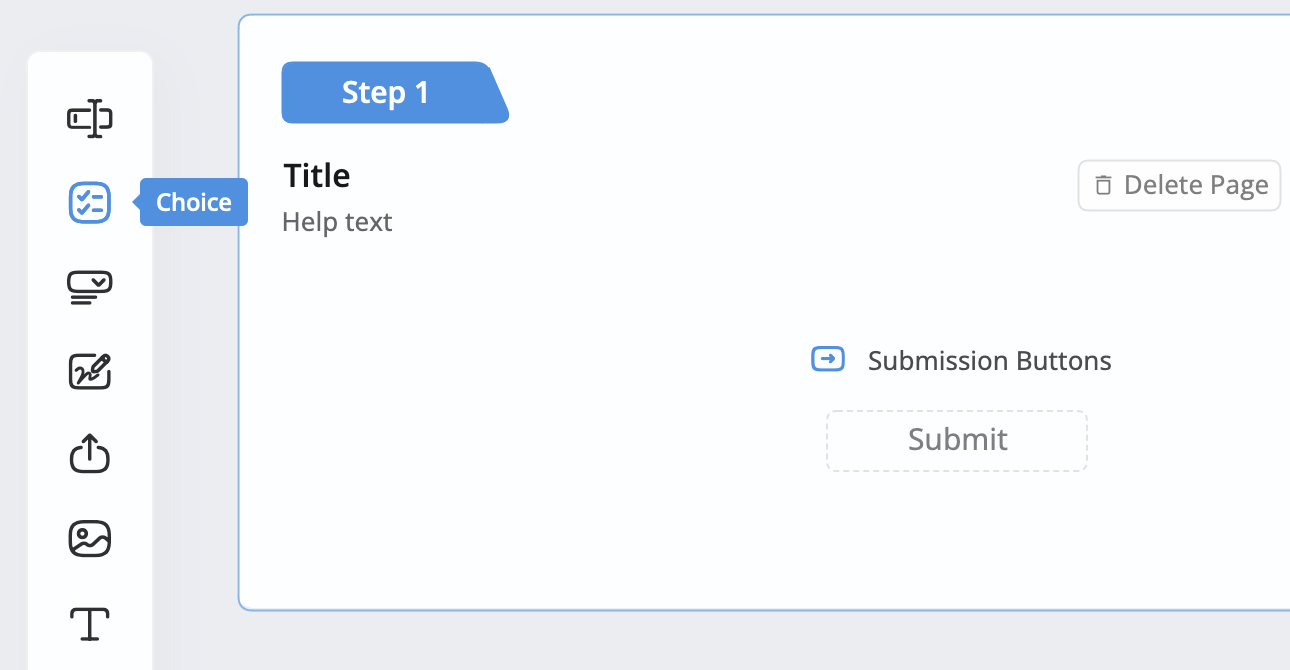Choose the file upload field icon
Image resolution: width=1290 pixels, height=670 pixels.
[x=90, y=455]
